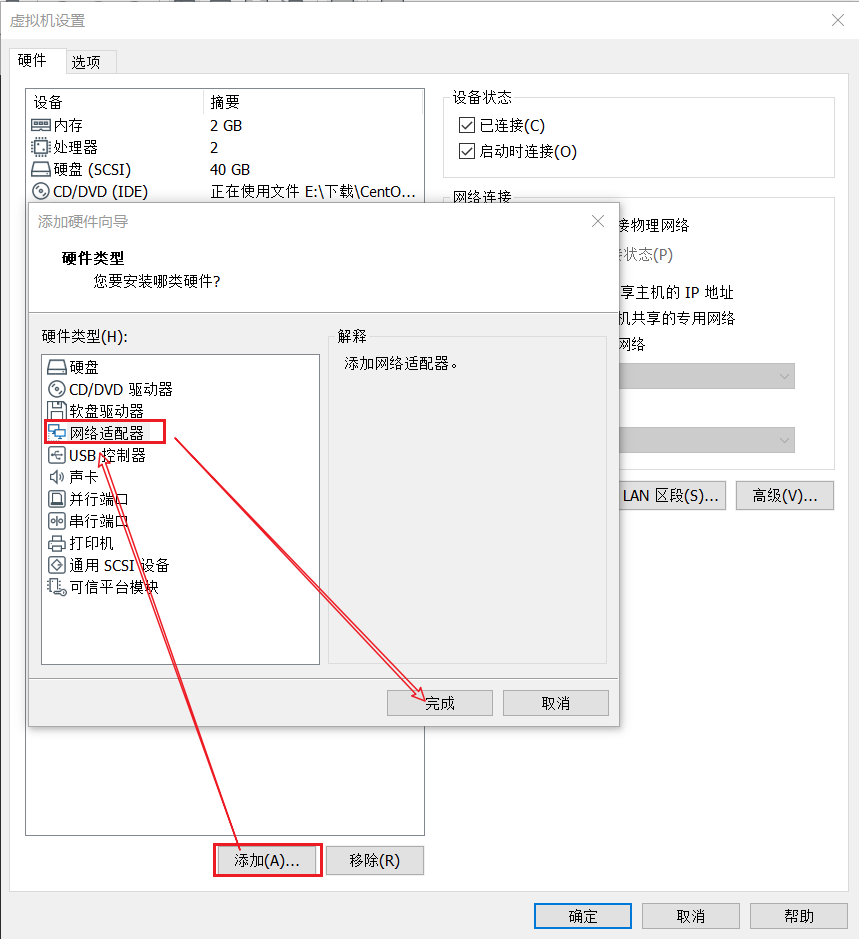Select the printer 打印机 icon

point(56,543)
